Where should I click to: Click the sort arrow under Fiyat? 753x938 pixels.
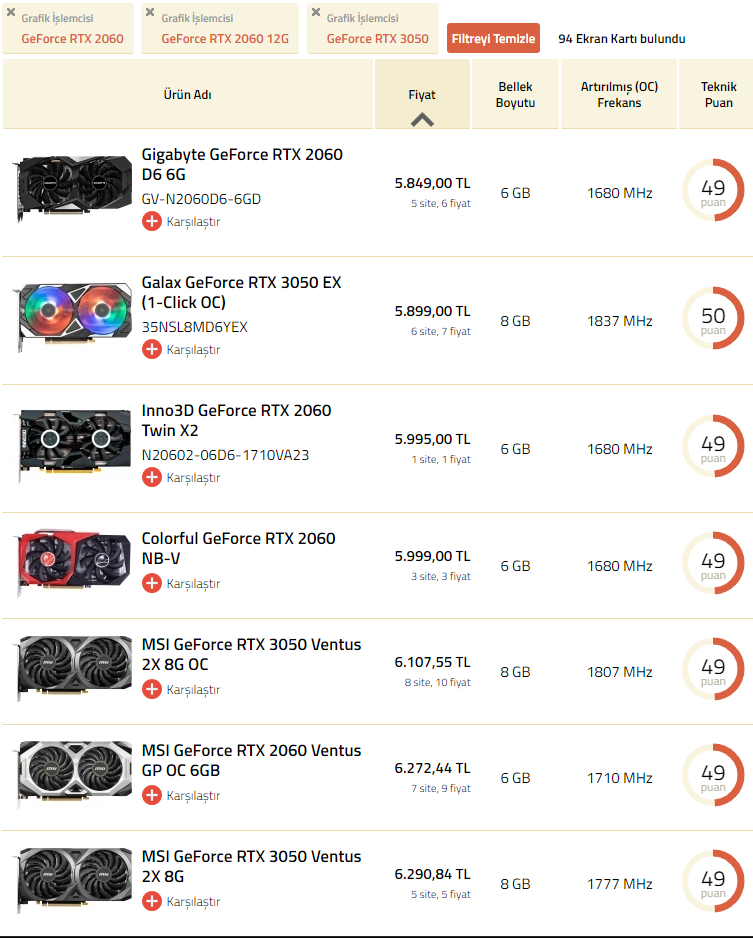(x=422, y=118)
